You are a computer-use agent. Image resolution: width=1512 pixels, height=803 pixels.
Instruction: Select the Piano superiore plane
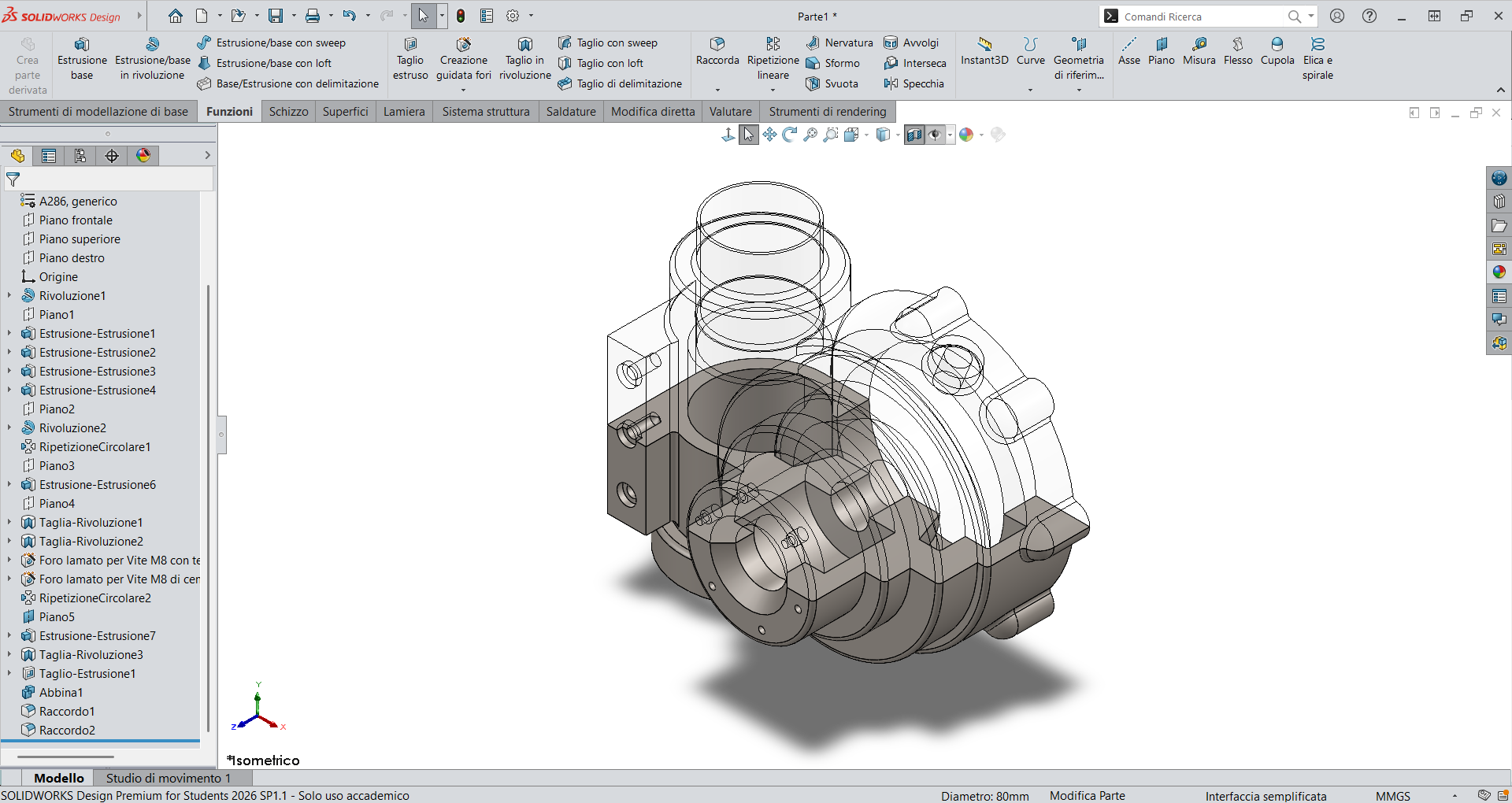[71, 239]
